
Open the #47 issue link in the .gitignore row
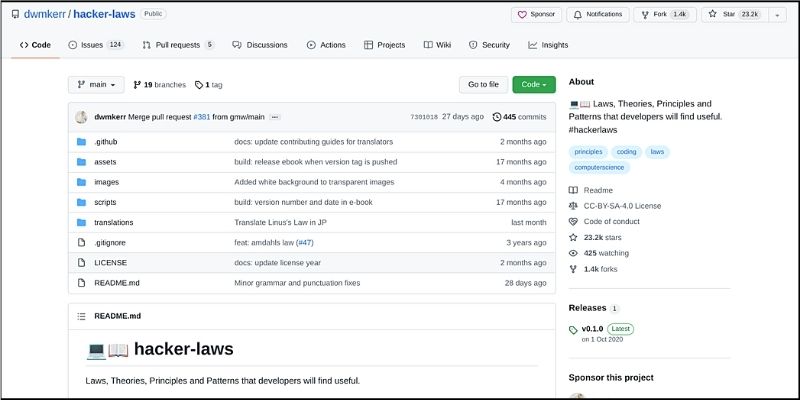pyautogui.click(x=305, y=243)
